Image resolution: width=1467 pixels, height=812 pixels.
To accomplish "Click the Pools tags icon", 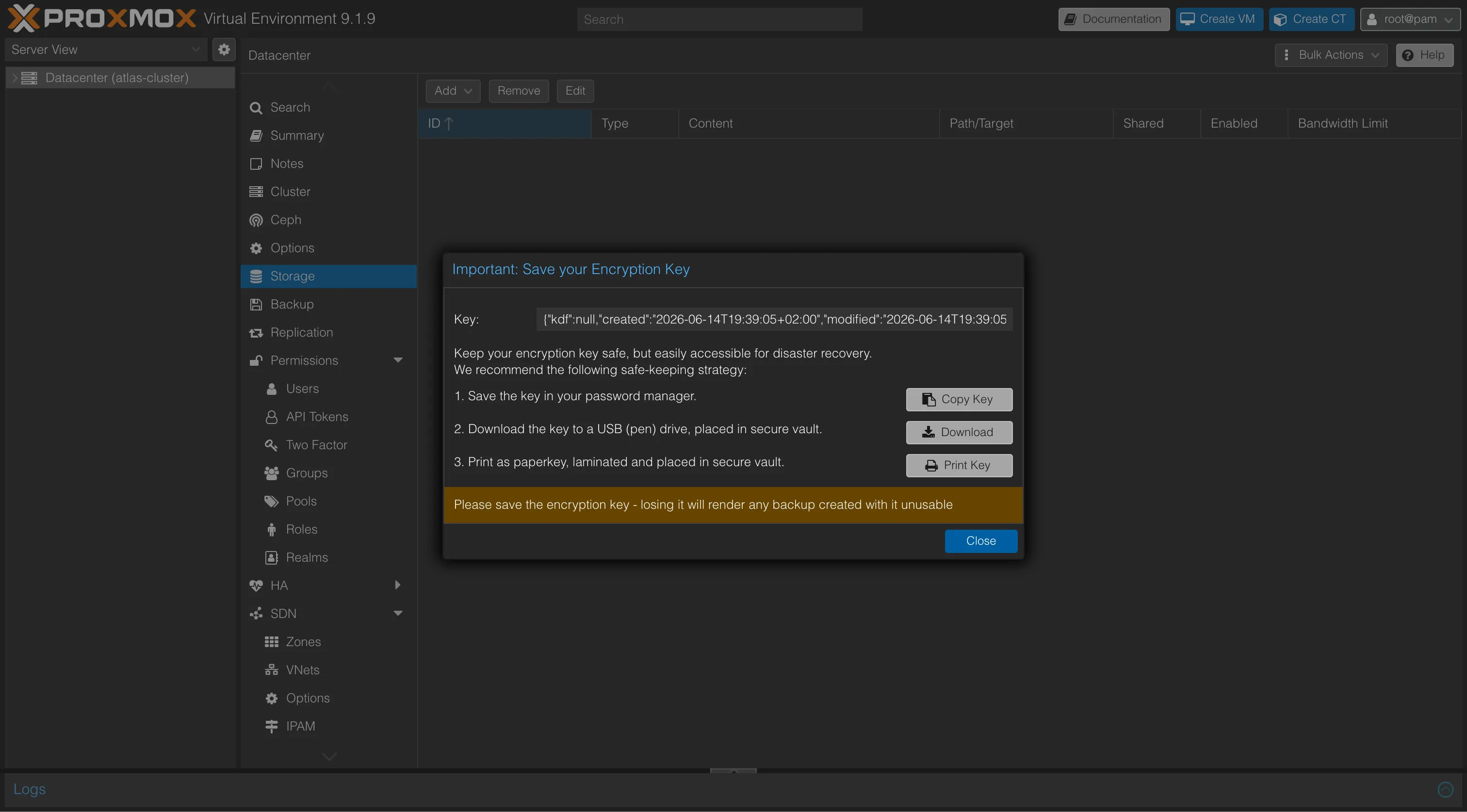I will pyautogui.click(x=271, y=501).
